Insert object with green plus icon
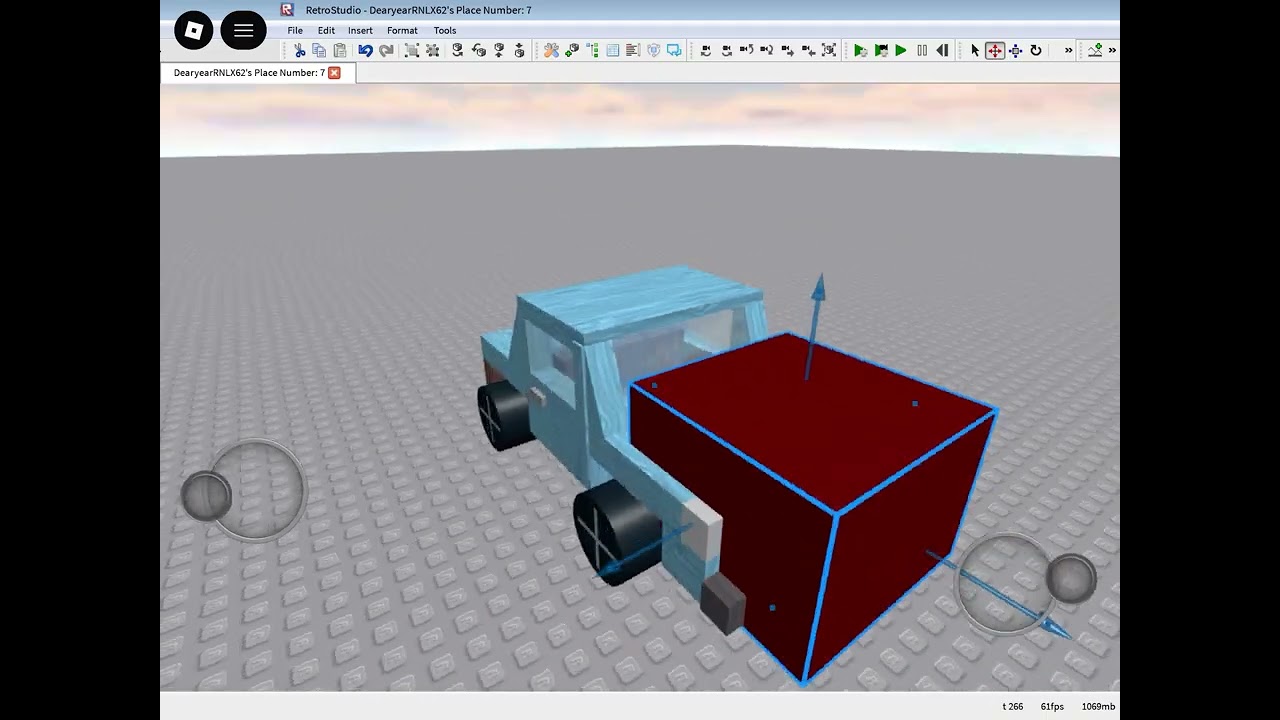The image size is (1280, 720). point(572,50)
